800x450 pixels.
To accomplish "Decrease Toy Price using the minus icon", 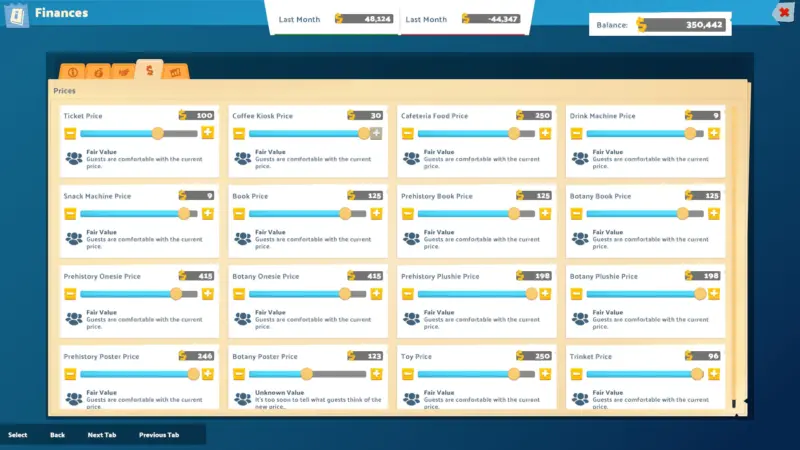I will [x=408, y=374].
